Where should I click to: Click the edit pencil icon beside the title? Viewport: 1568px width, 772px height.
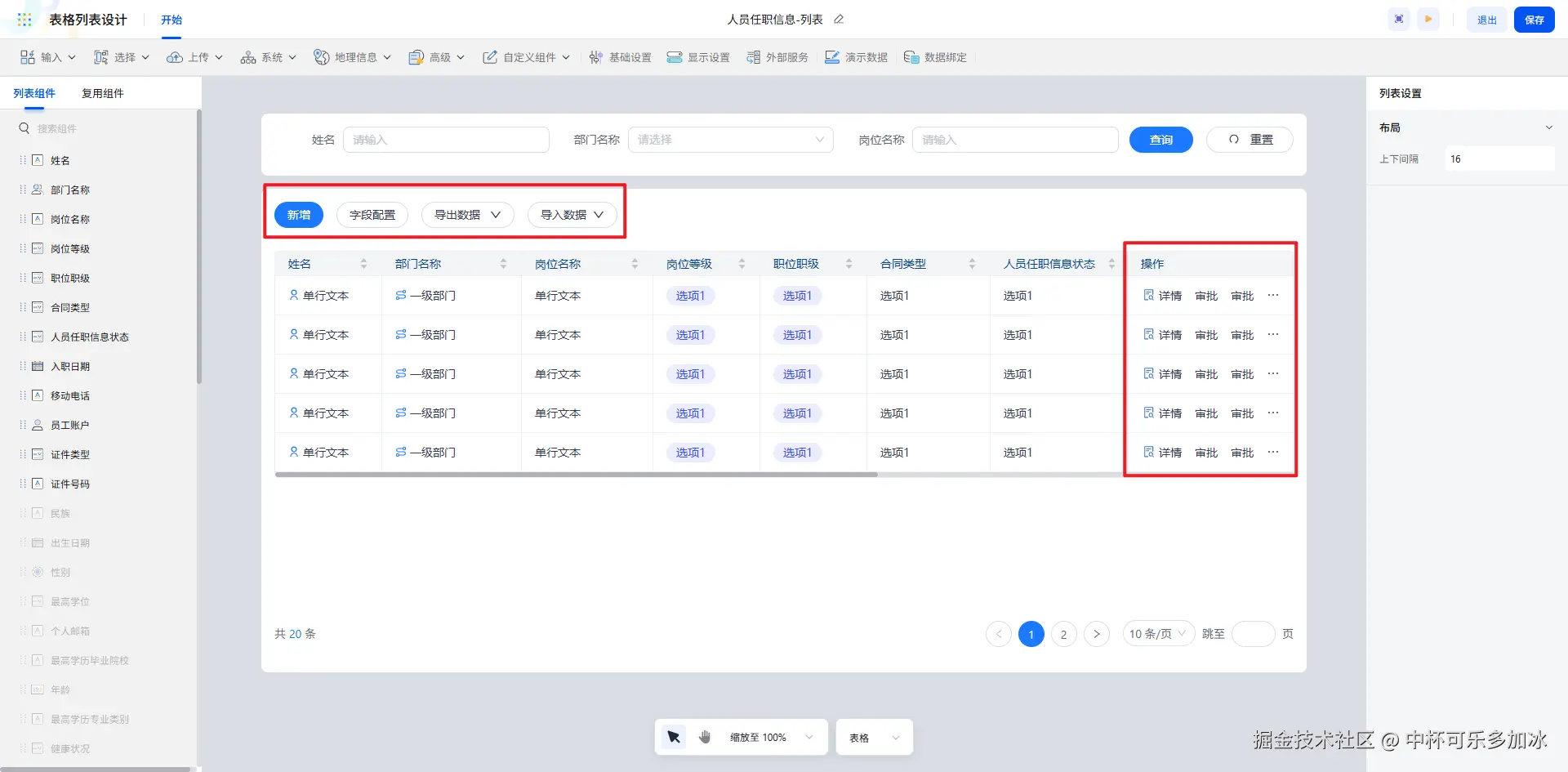(839, 20)
